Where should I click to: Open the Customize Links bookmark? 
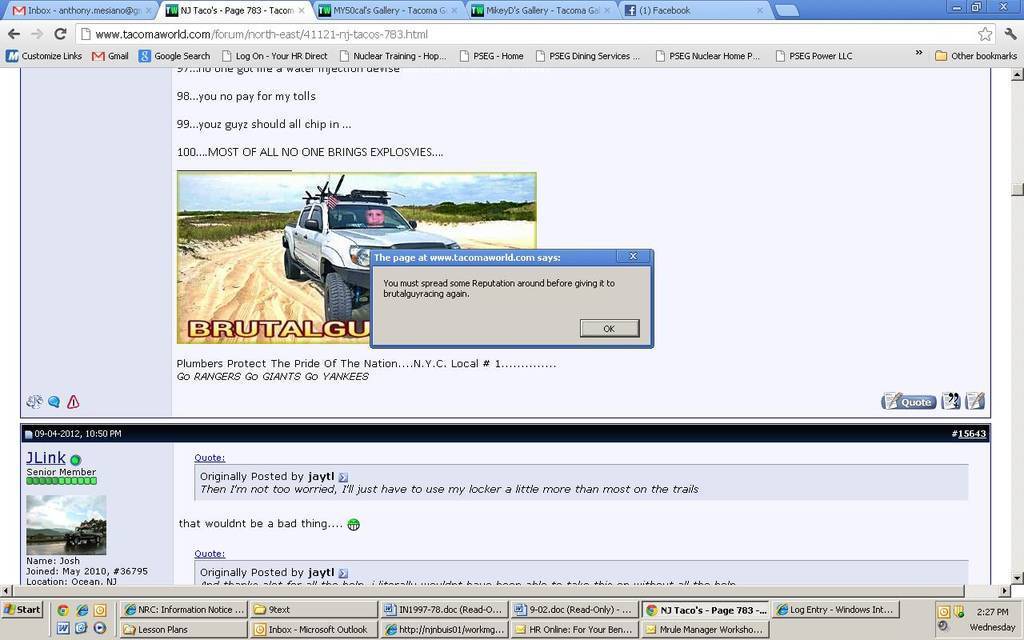click(x=44, y=56)
